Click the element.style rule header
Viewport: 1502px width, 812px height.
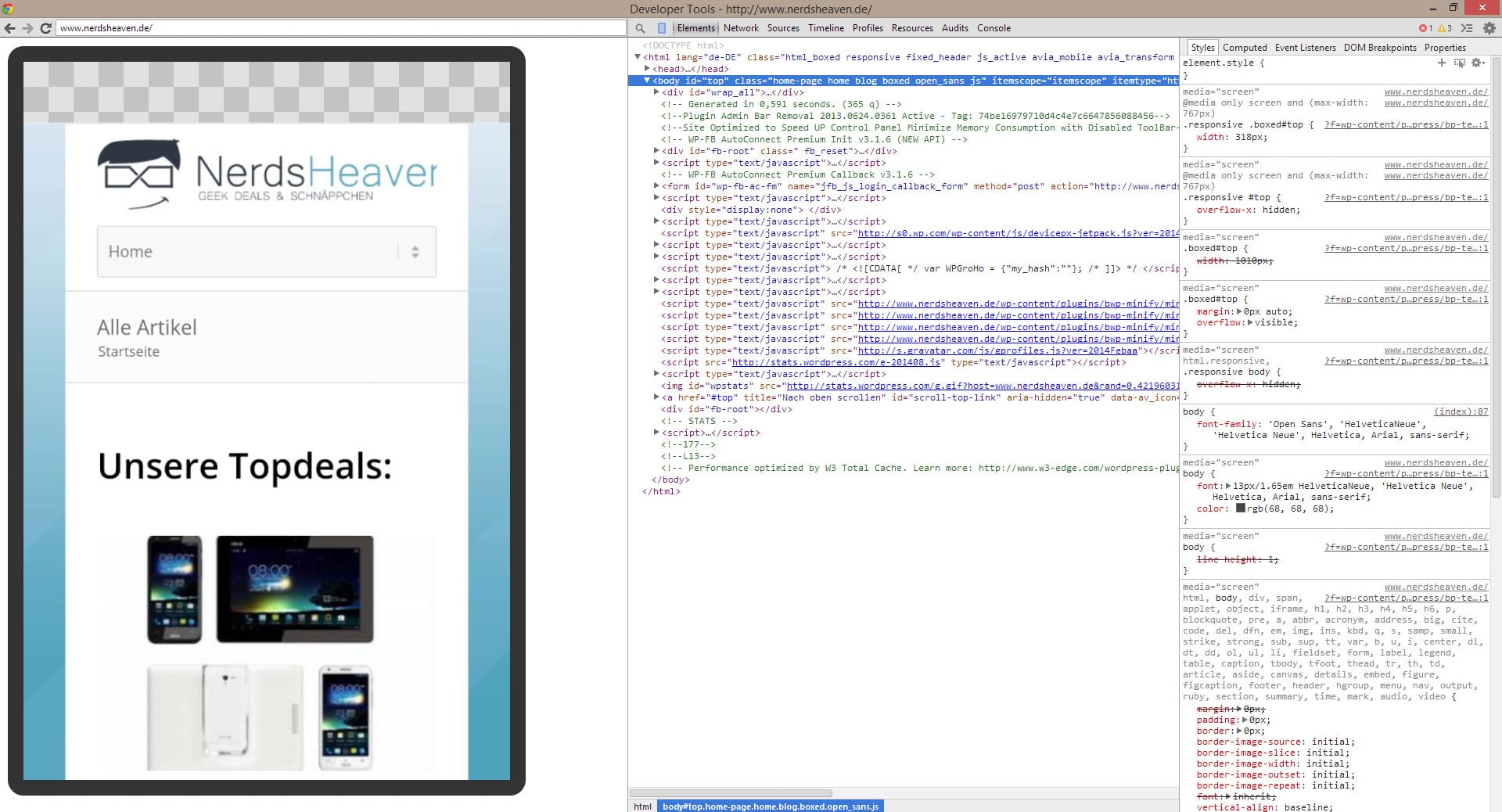(x=1223, y=63)
